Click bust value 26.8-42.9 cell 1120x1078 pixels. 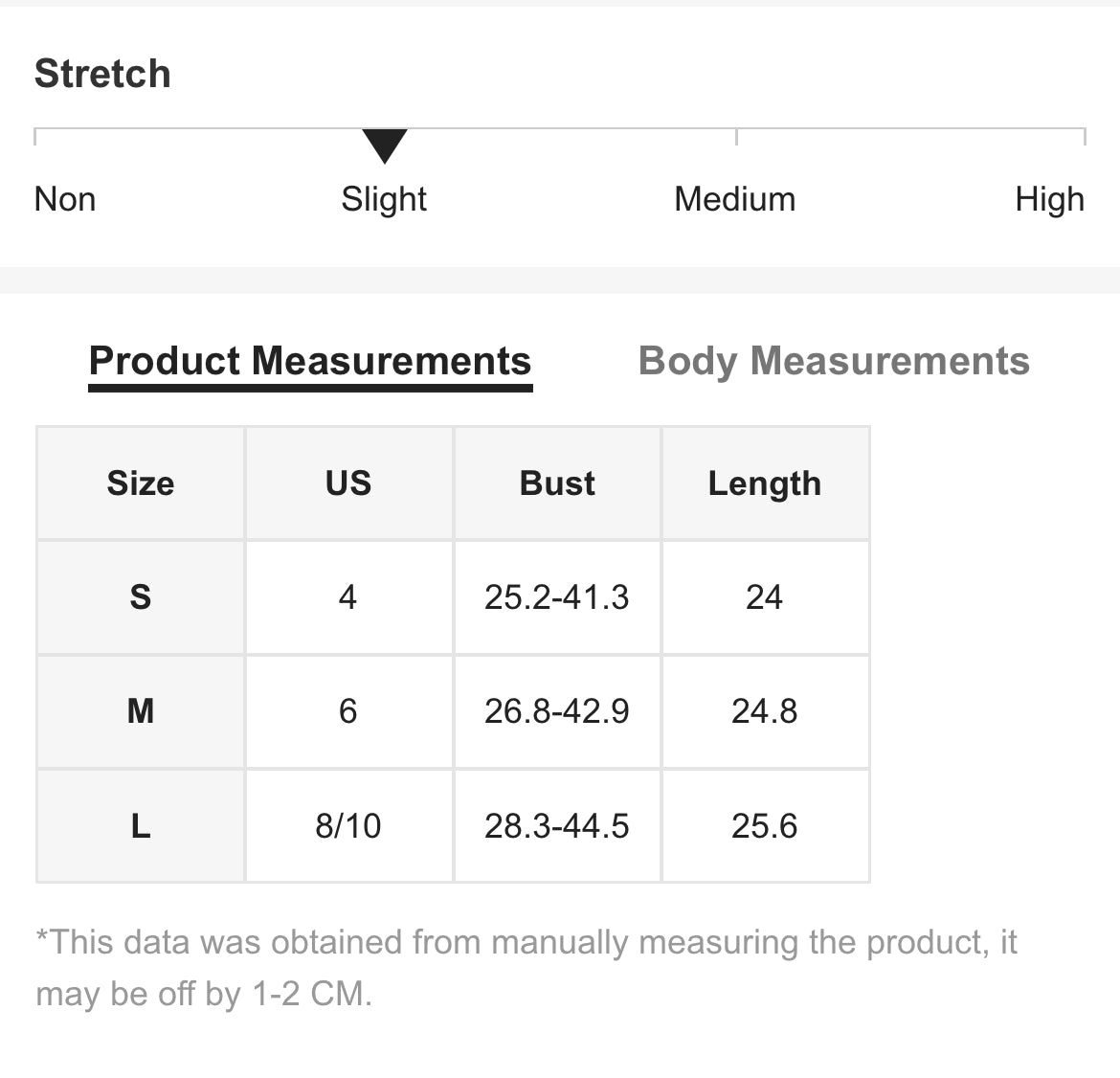pos(557,711)
